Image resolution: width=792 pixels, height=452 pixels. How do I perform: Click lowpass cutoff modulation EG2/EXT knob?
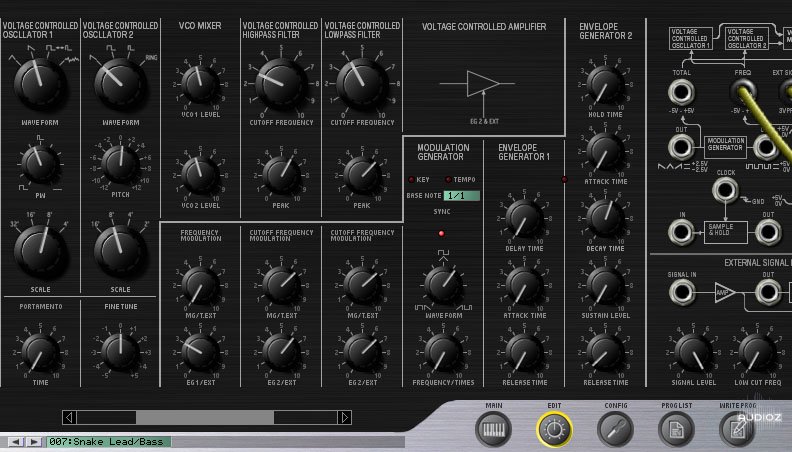tap(362, 352)
